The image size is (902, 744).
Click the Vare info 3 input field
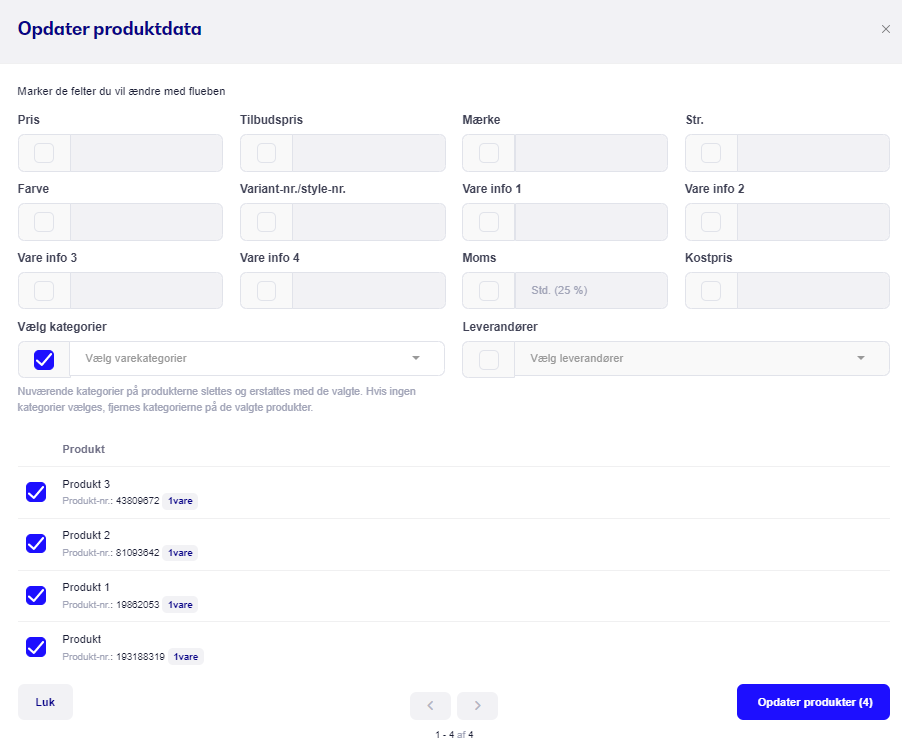(147, 291)
